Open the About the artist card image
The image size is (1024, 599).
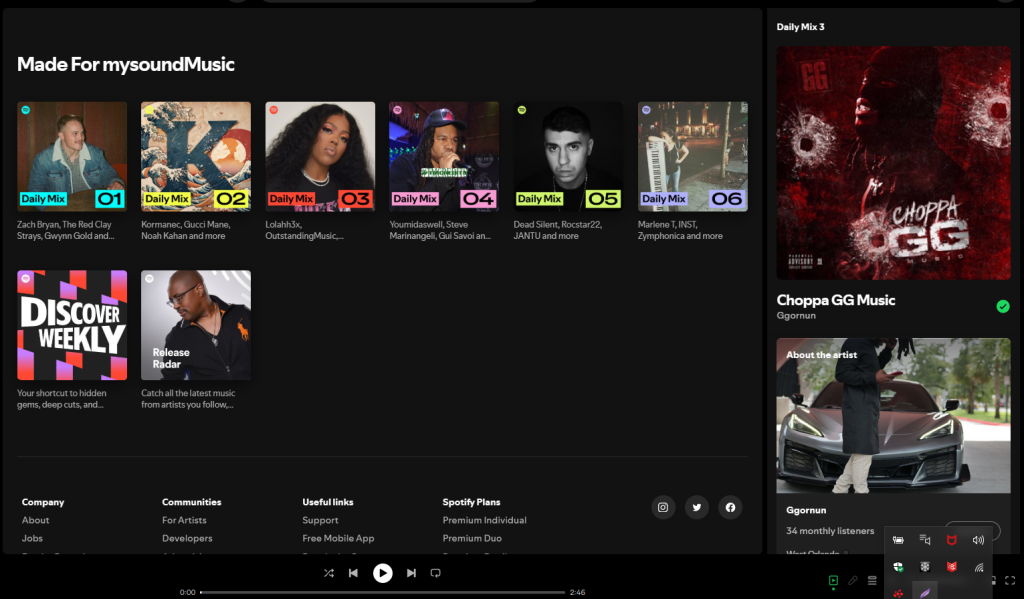click(x=893, y=415)
